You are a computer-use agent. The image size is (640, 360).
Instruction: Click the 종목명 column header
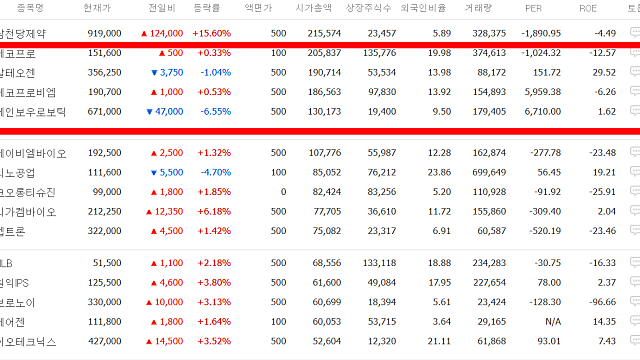[x=30, y=8]
